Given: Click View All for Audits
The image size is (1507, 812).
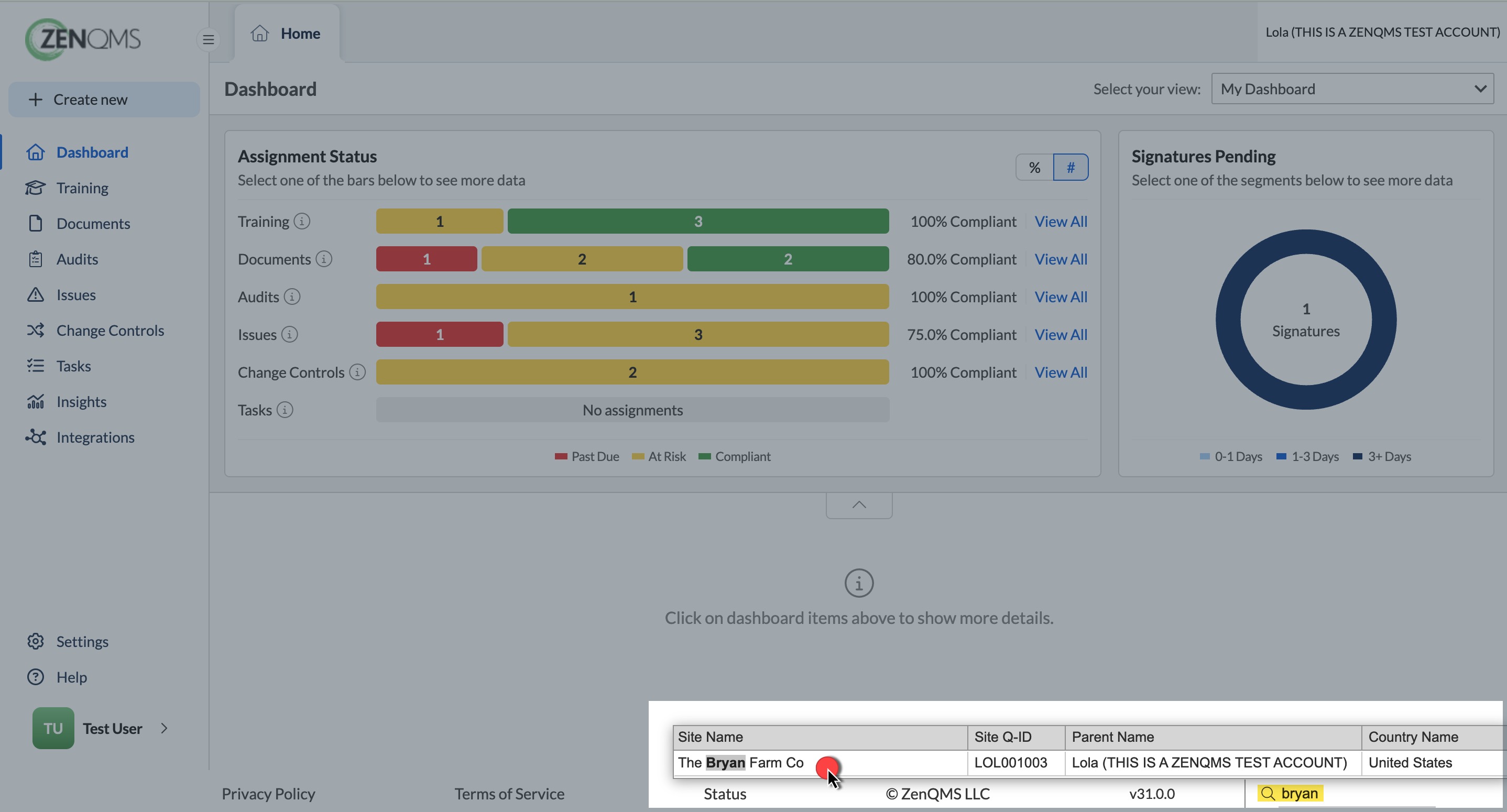Looking at the screenshot, I should click(1061, 297).
